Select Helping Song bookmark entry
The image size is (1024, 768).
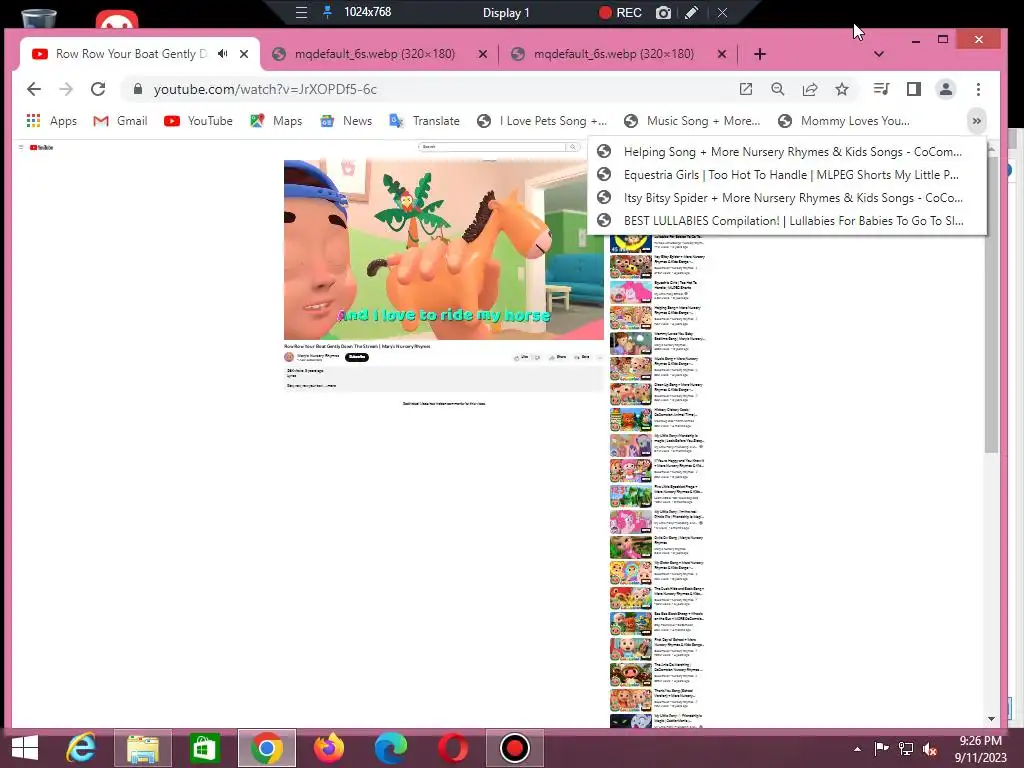click(787, 152)
